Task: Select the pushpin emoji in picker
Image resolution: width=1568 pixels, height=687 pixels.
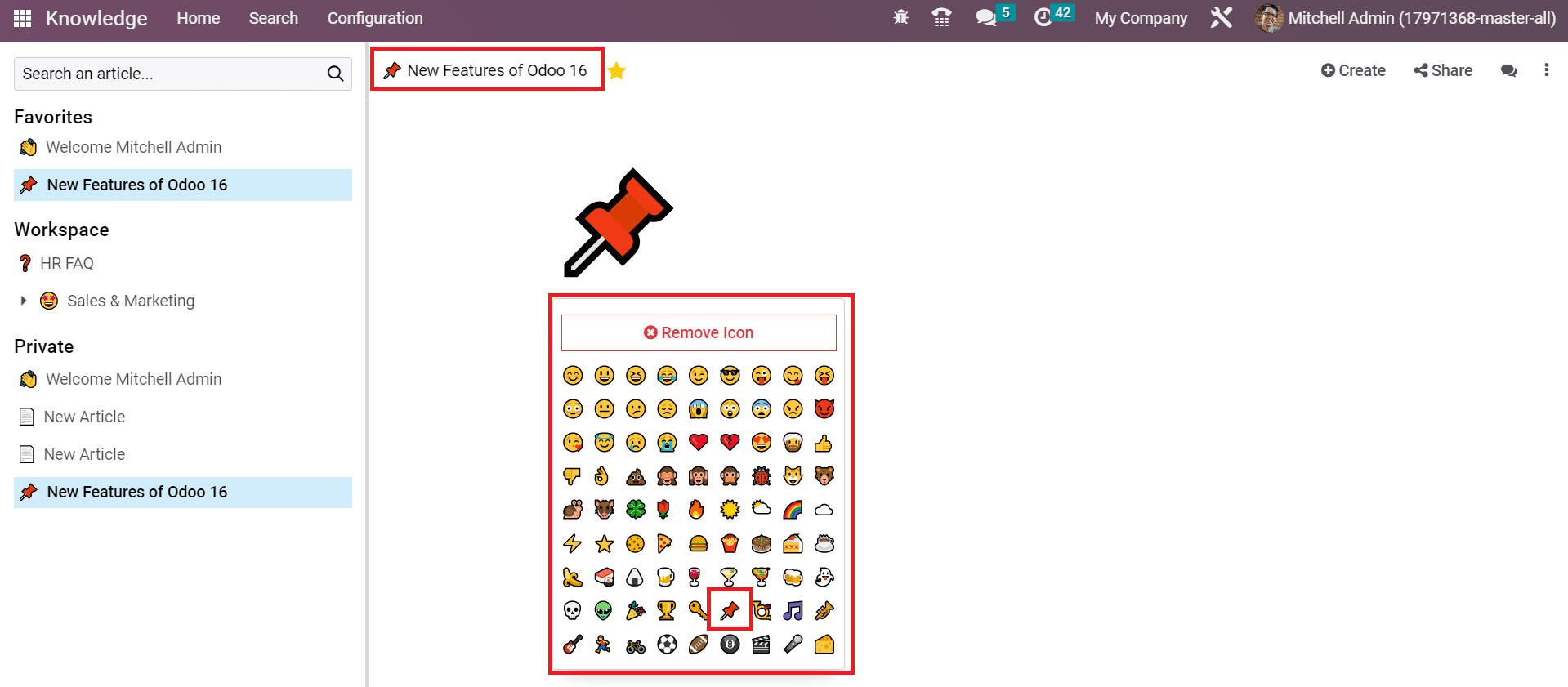Action: pos(730,610)
